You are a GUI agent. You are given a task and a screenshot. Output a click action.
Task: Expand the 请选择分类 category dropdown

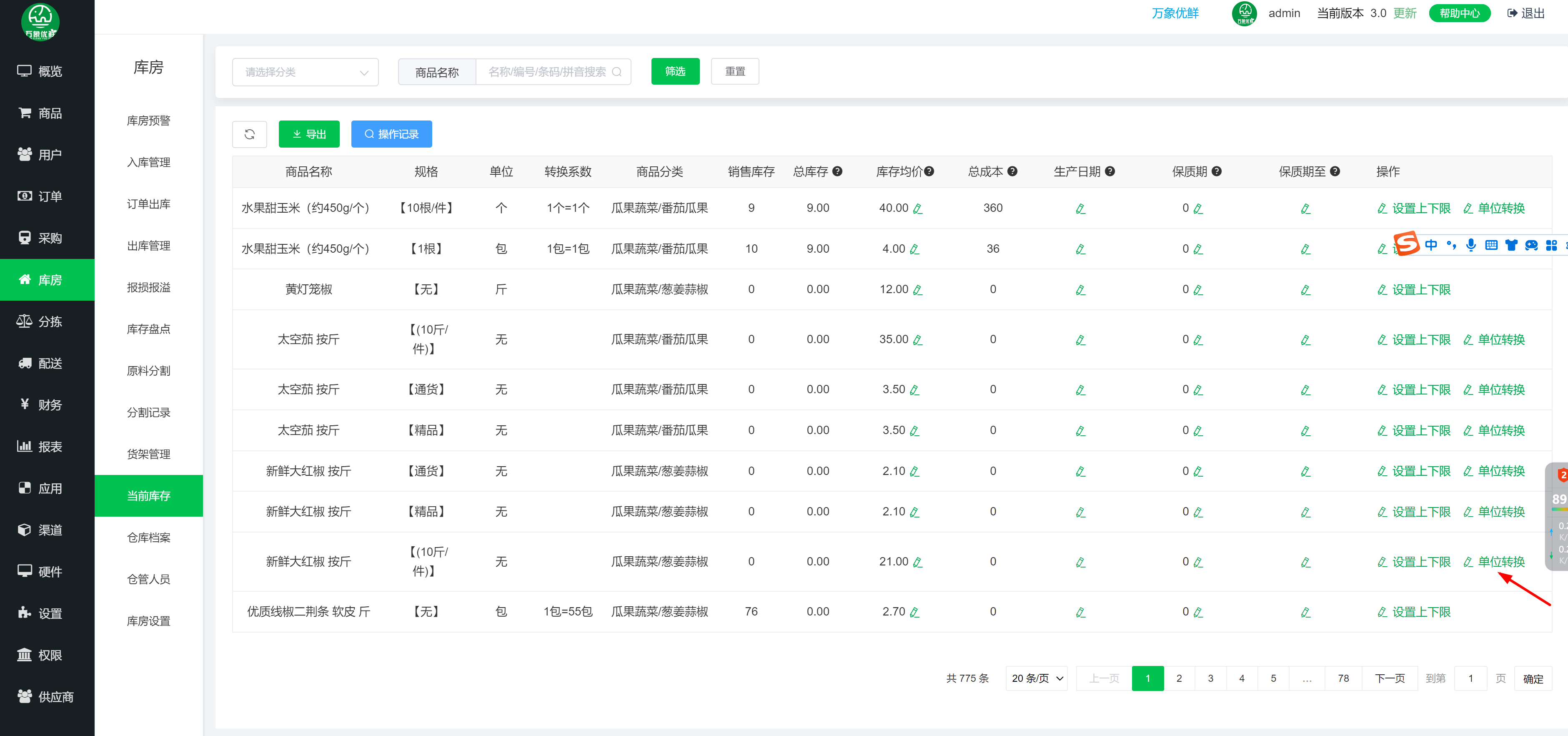306,72
